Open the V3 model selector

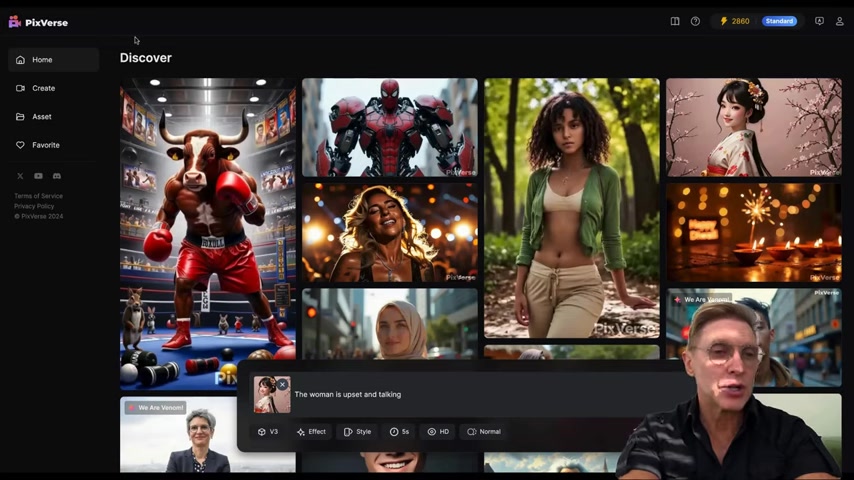(x=268, y=432)
